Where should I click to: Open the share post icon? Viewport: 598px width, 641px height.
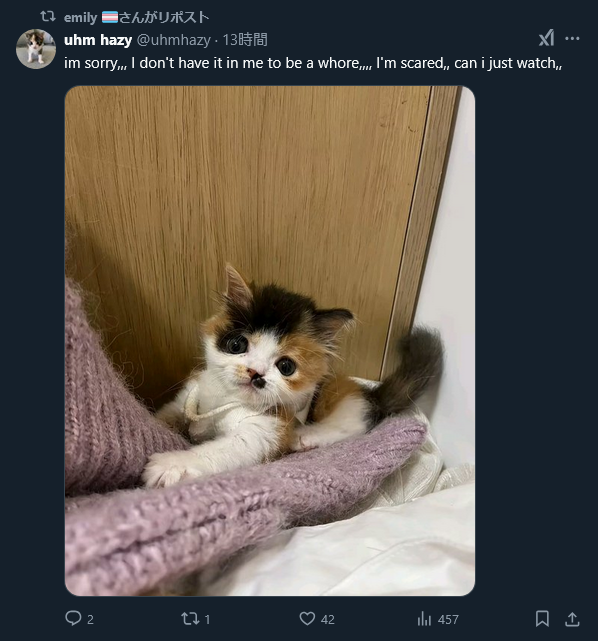coord(572,619)
